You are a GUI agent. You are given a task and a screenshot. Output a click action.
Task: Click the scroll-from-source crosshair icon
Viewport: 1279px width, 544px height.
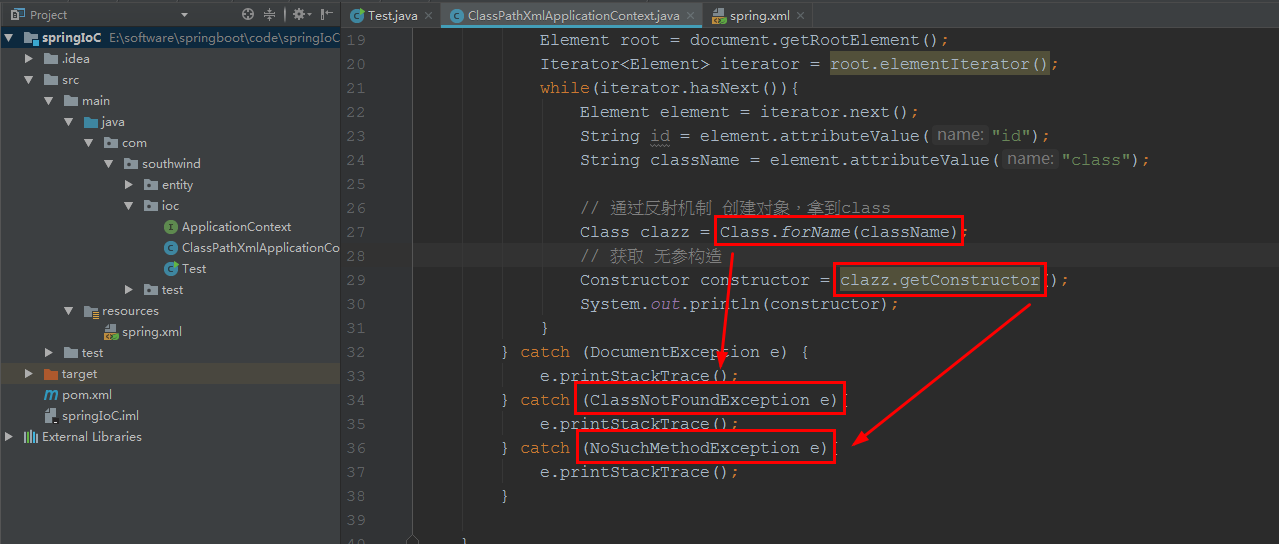point(248,14)
